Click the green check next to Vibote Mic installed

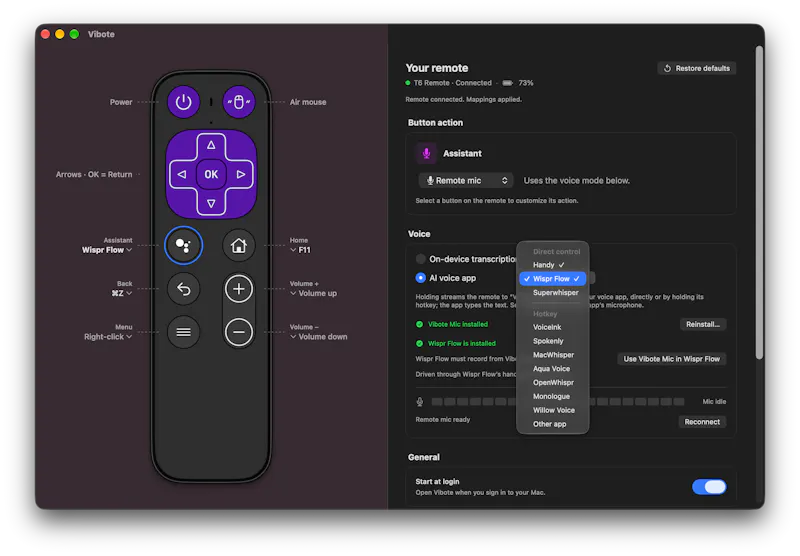pos(419,324)
